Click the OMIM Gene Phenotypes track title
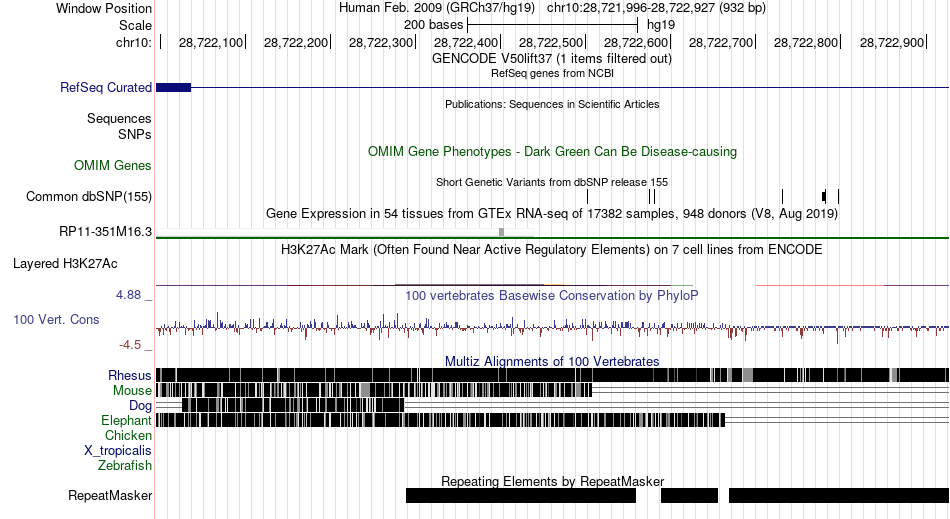 coord(552,151)
